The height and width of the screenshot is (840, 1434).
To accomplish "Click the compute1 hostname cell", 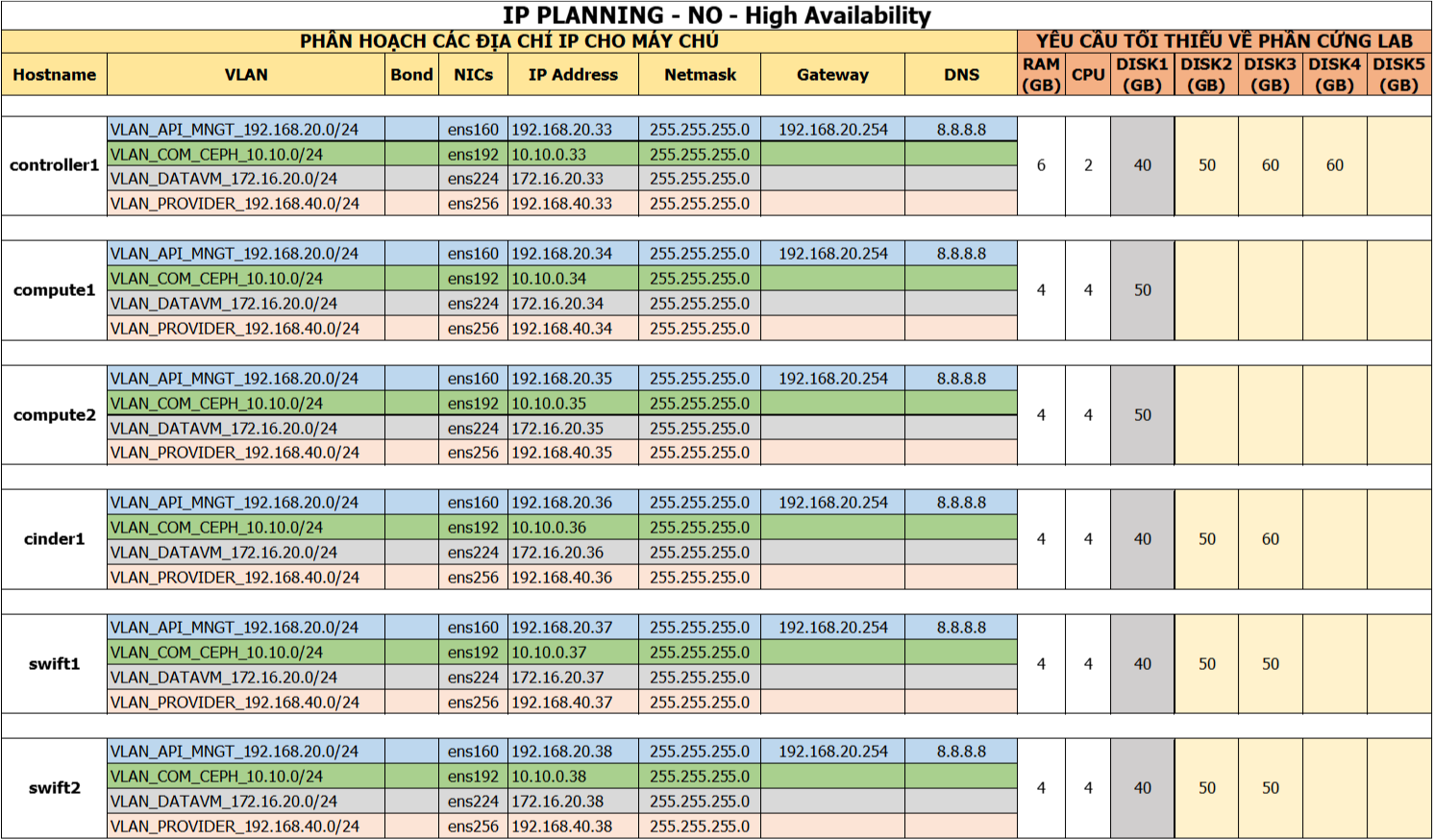I will (x=55, y=290).
